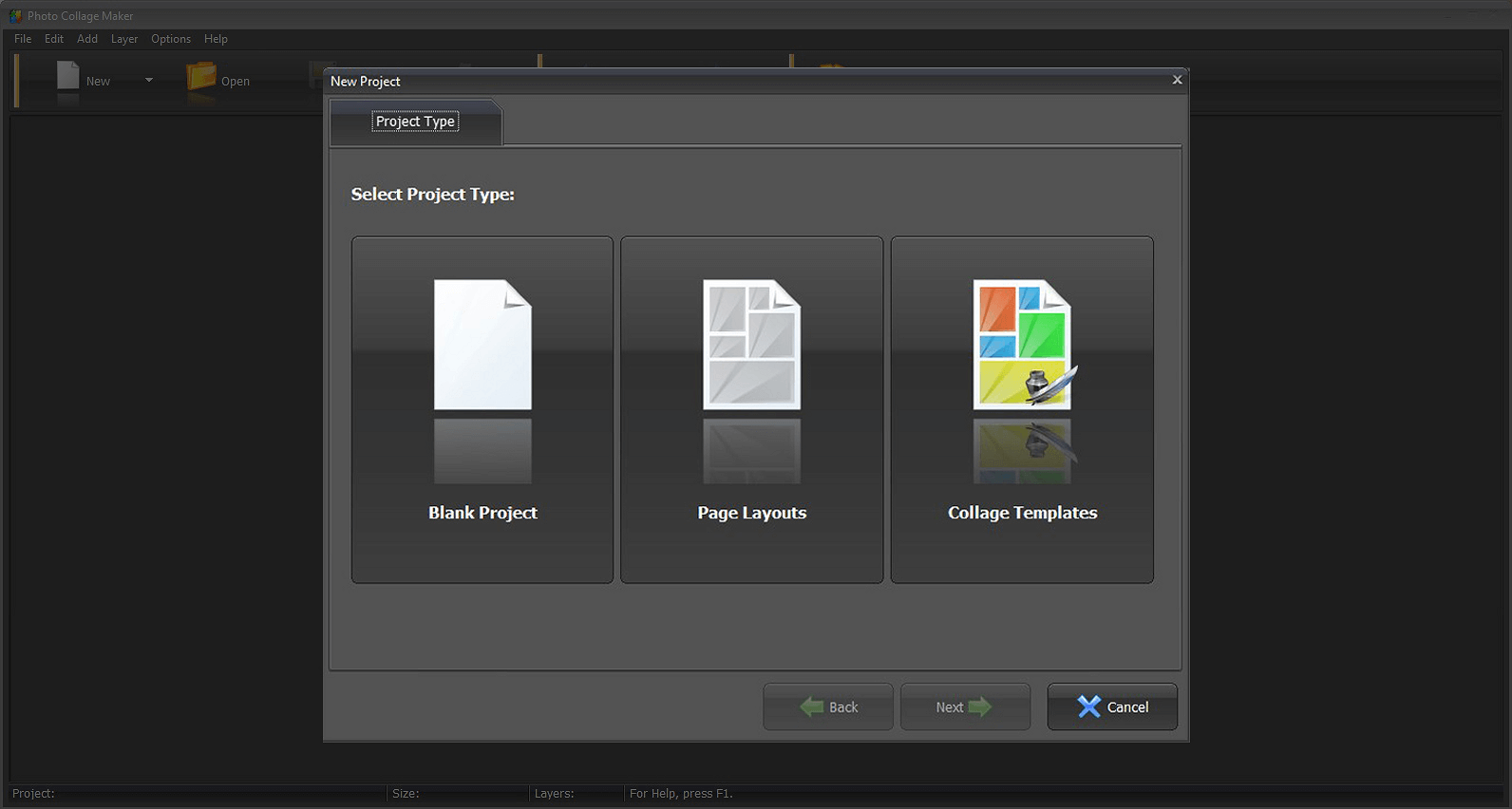Open the File menu
Screen dimensions: 1512x809
23,39
